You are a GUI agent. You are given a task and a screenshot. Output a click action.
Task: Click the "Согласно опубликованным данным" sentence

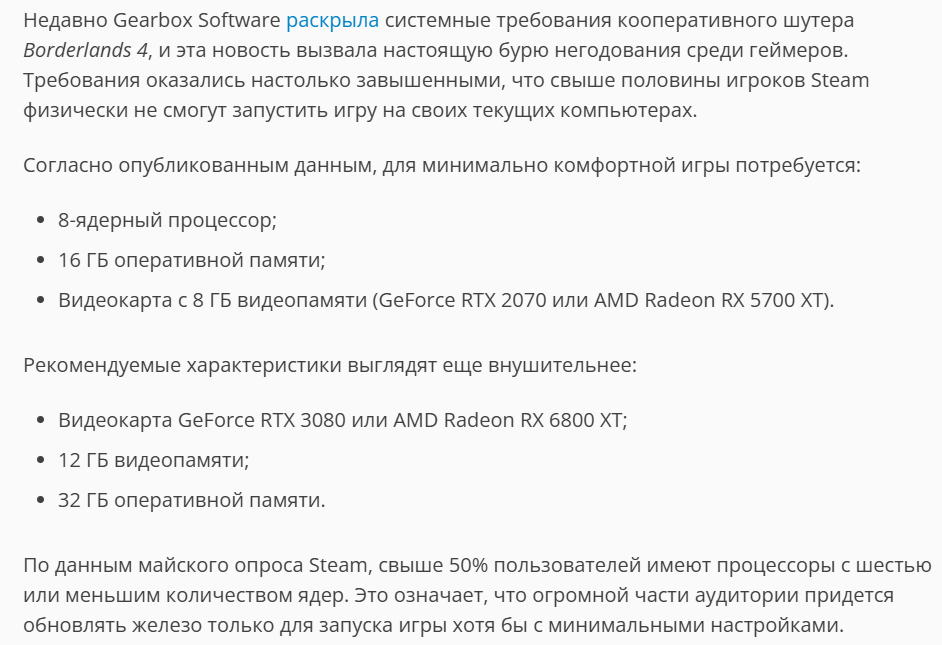(442, 165)
